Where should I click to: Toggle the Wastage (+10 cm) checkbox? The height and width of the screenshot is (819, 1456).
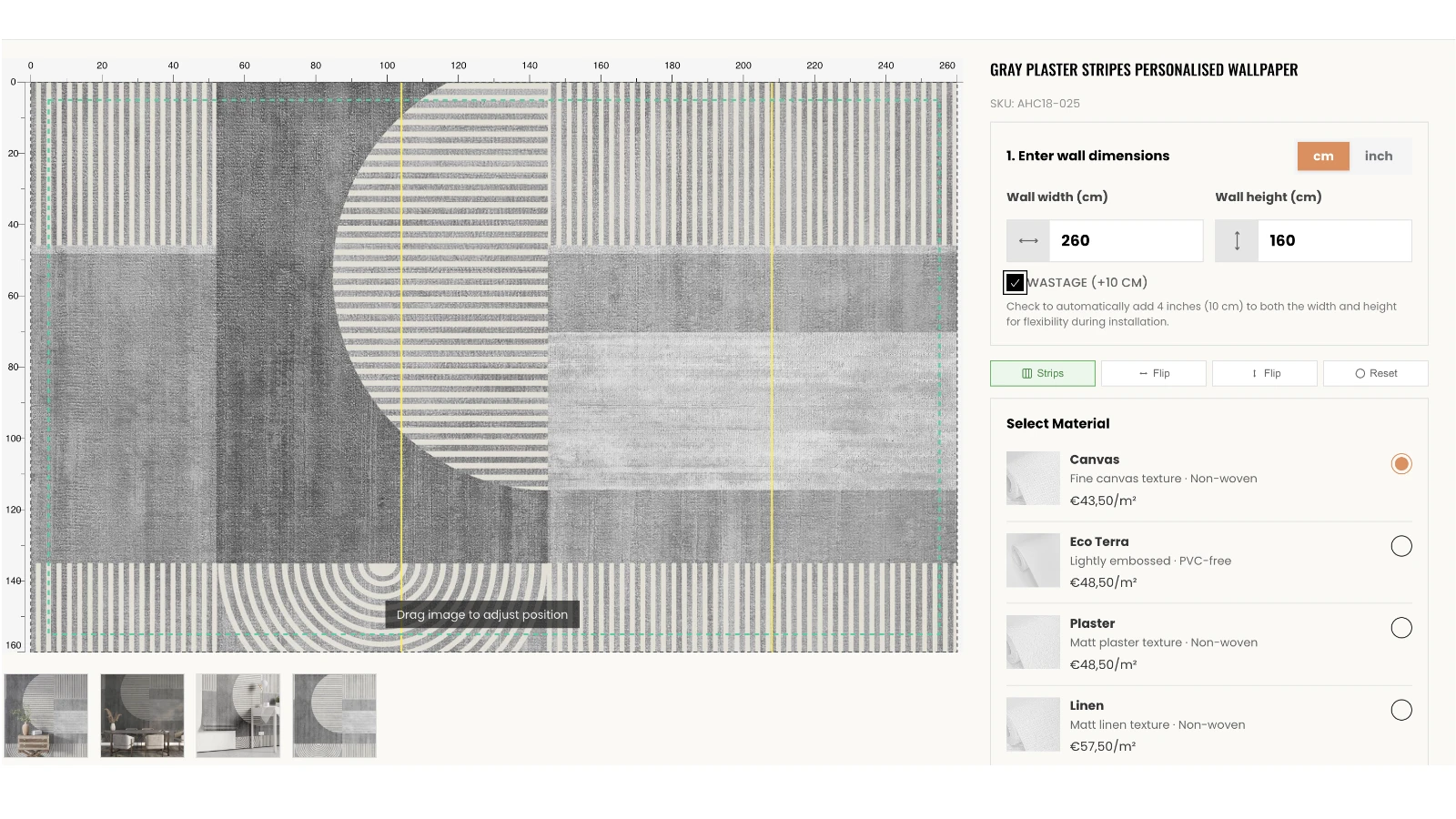pyautogui.click(x=1016, y=283)
